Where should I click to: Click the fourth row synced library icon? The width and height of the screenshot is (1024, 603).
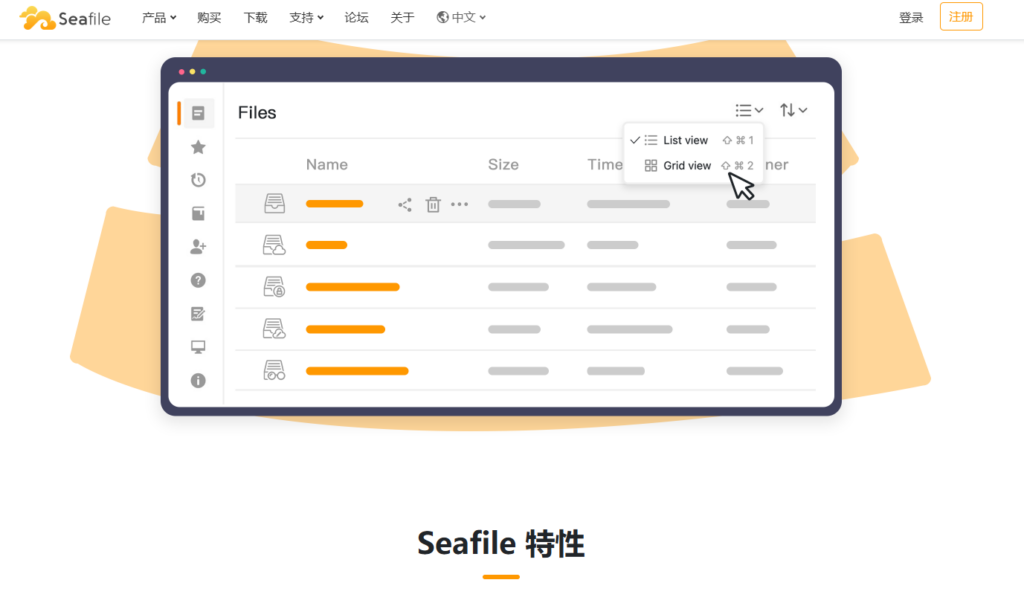tap(274, 329)
